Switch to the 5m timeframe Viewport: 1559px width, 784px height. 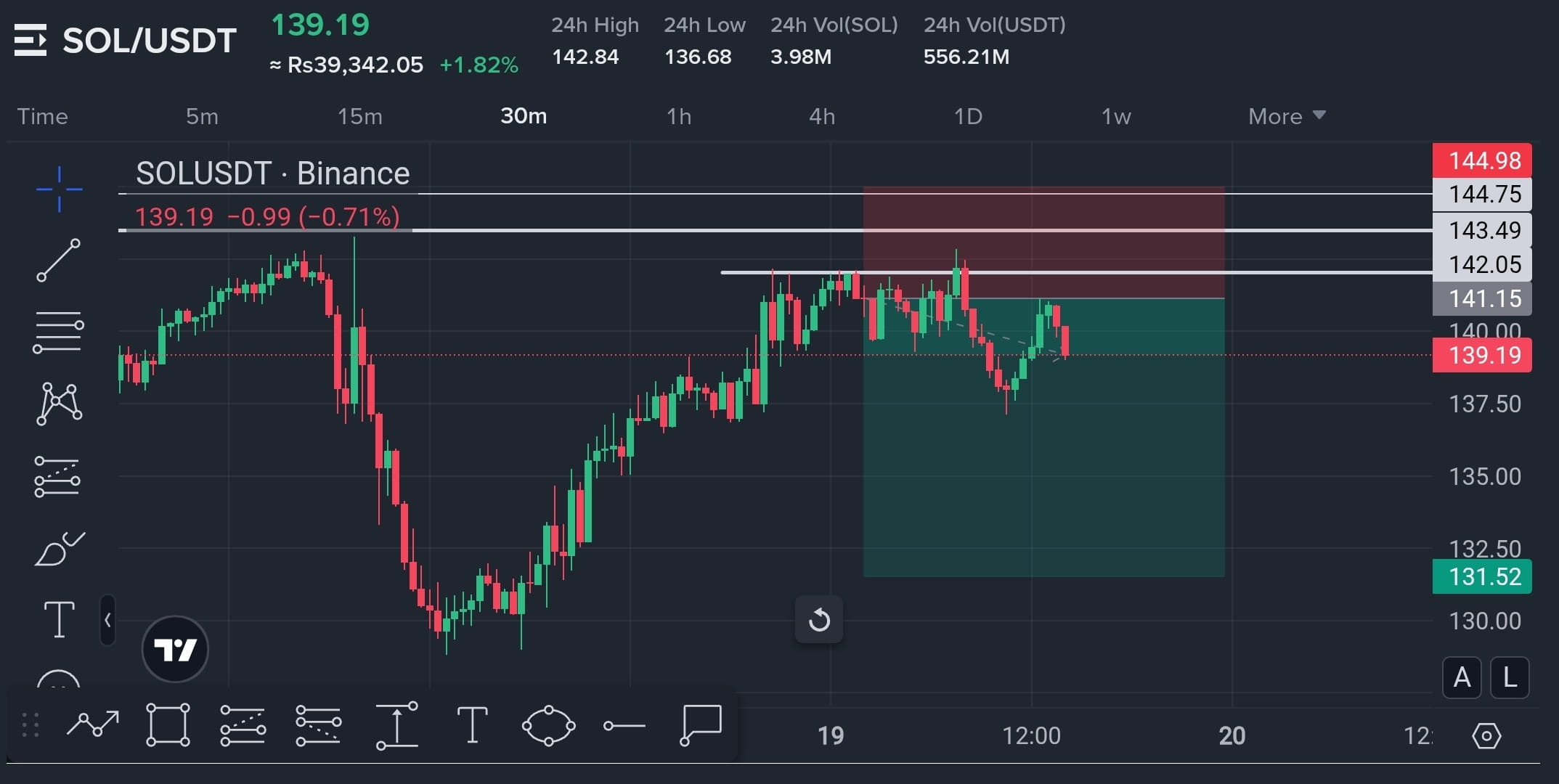(x=202, y=116)
